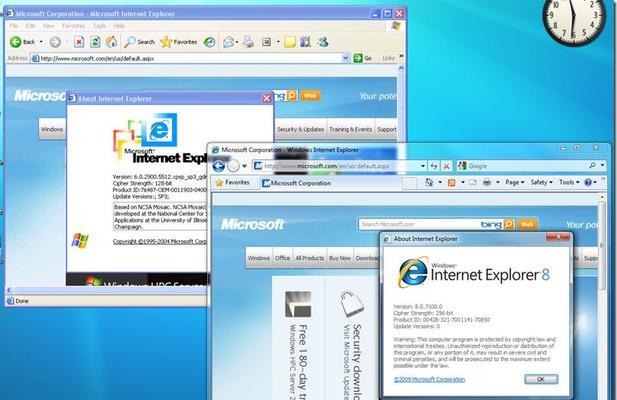The height and width of the screenshot is (400, 617).
Task: Click the search magnifier icon in IE8
Action: (x=592, y=166)
